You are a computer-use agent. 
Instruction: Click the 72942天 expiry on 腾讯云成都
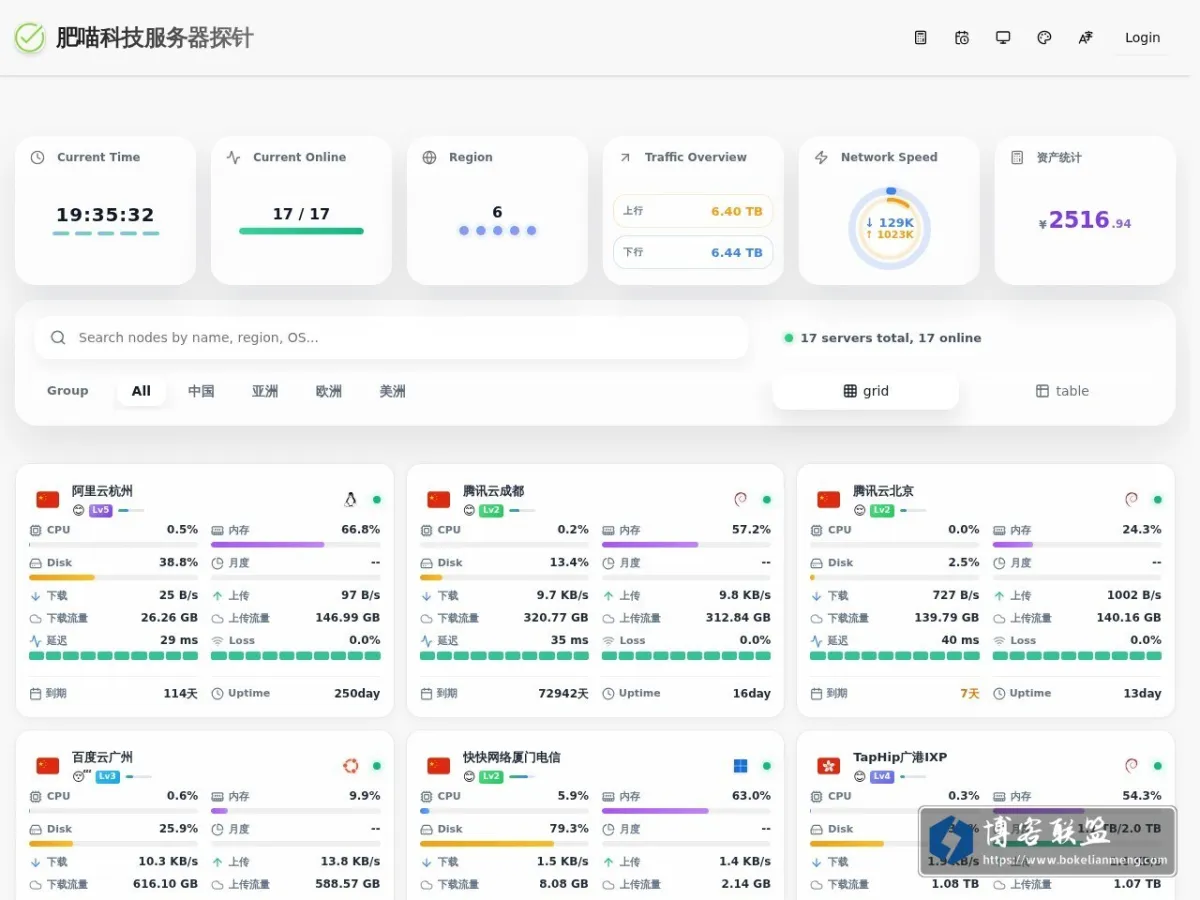click(x=563, y=693)
